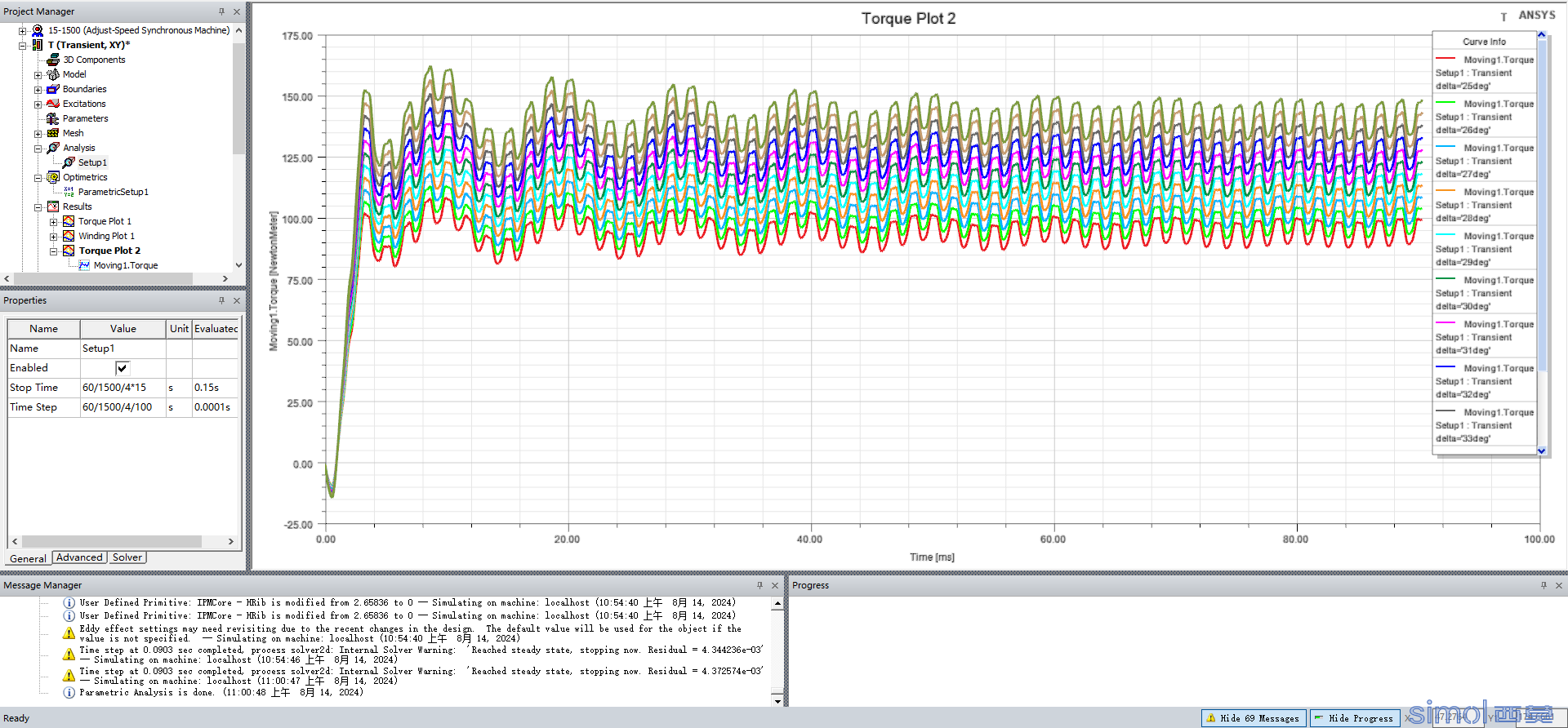This screenshot has height=728, width=1568.
Task: Click the Stop Time value field
Action: click(122, 388)
